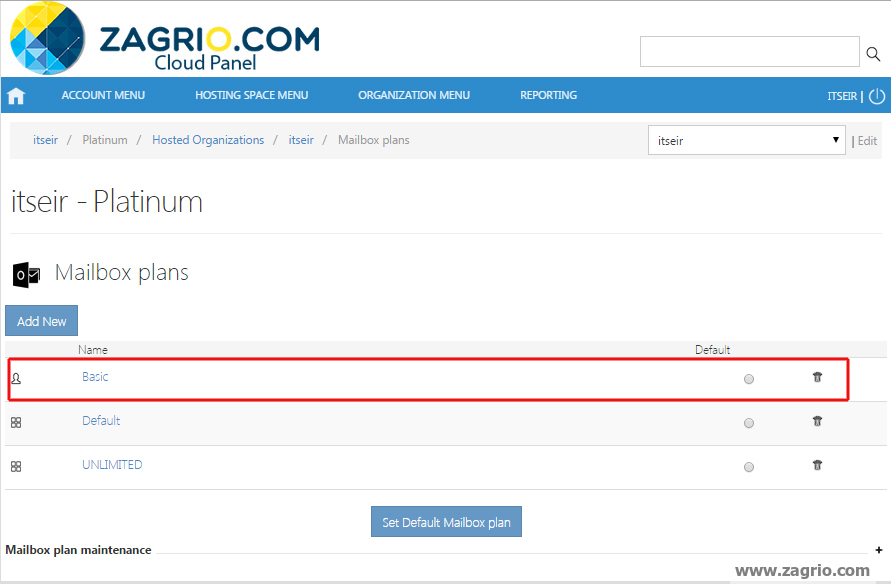This screenshot has width=891, height=584.
Task: Click the grid icon in Default row
Action: click(16, 423)
